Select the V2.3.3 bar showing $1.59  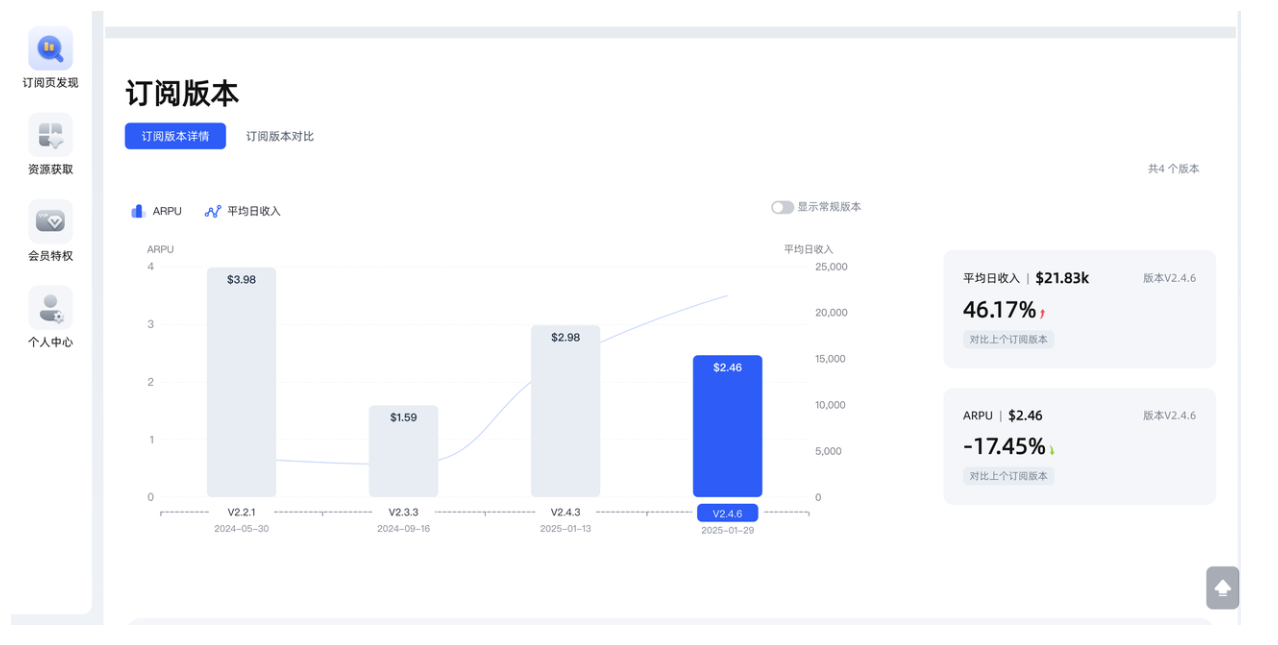(x=403, y=451)
